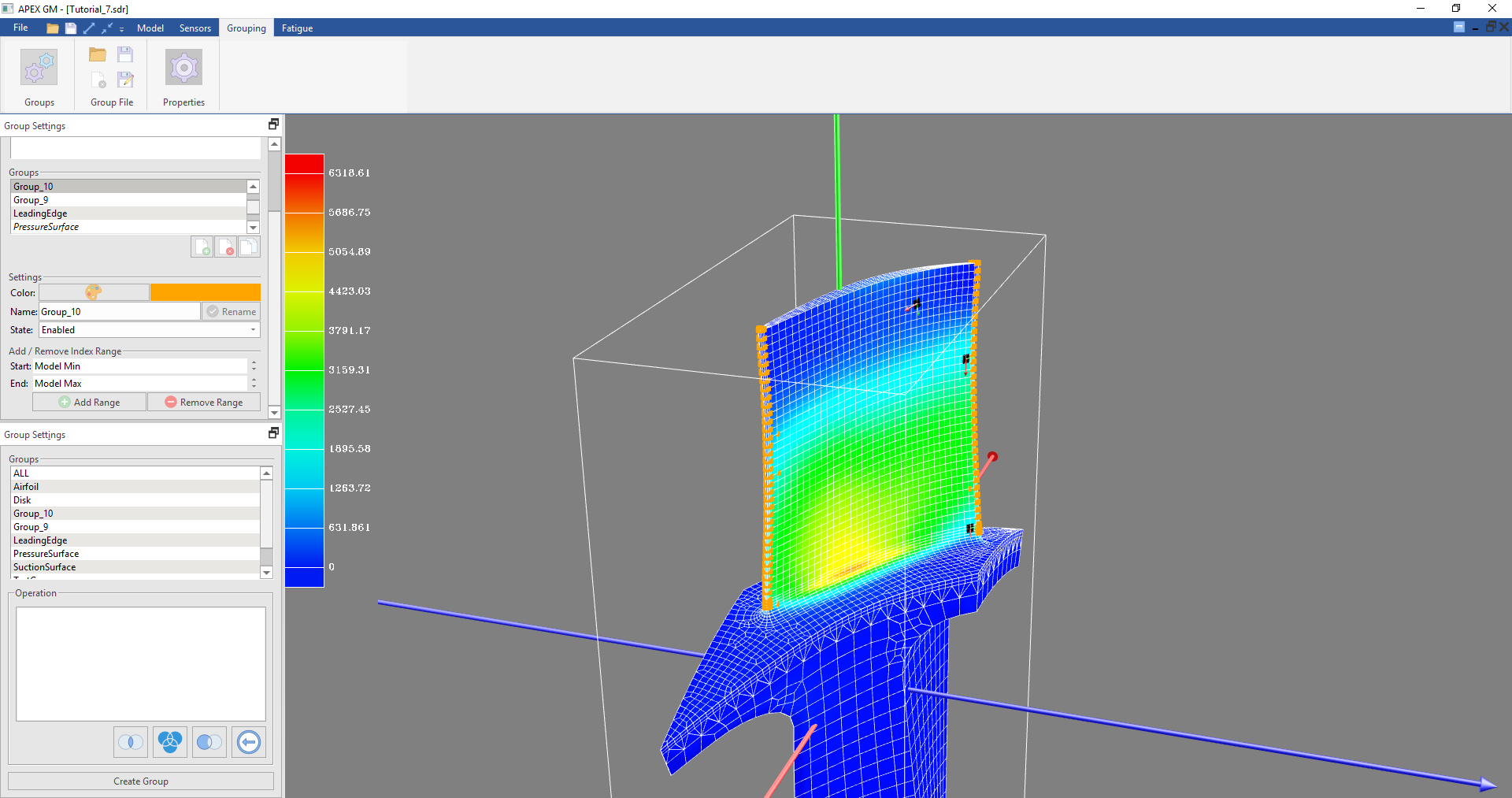Click collapse arrows icon in quick access toolbar
The height and width of the screenshot is (798, 1512).
107,28
